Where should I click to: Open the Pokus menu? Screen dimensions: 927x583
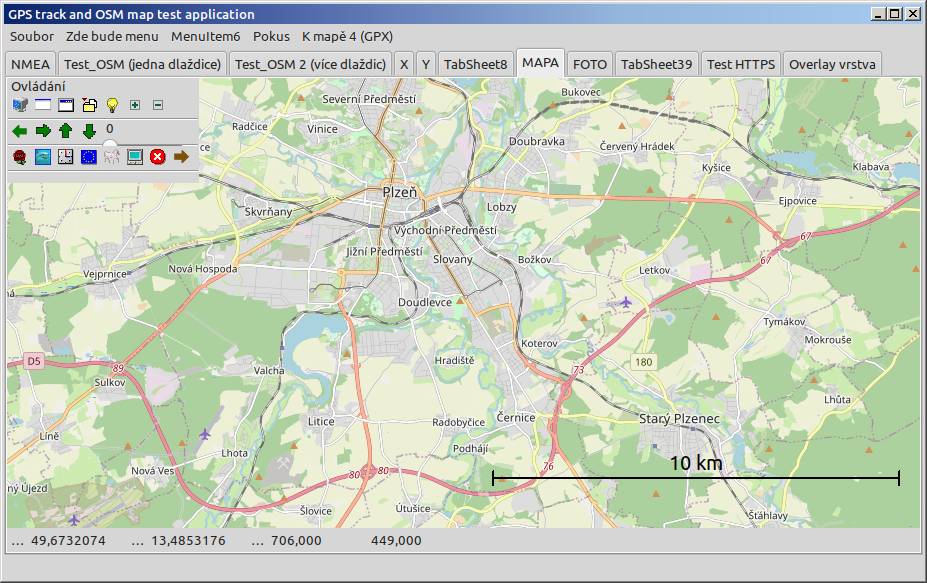click(x=271, y=37)
